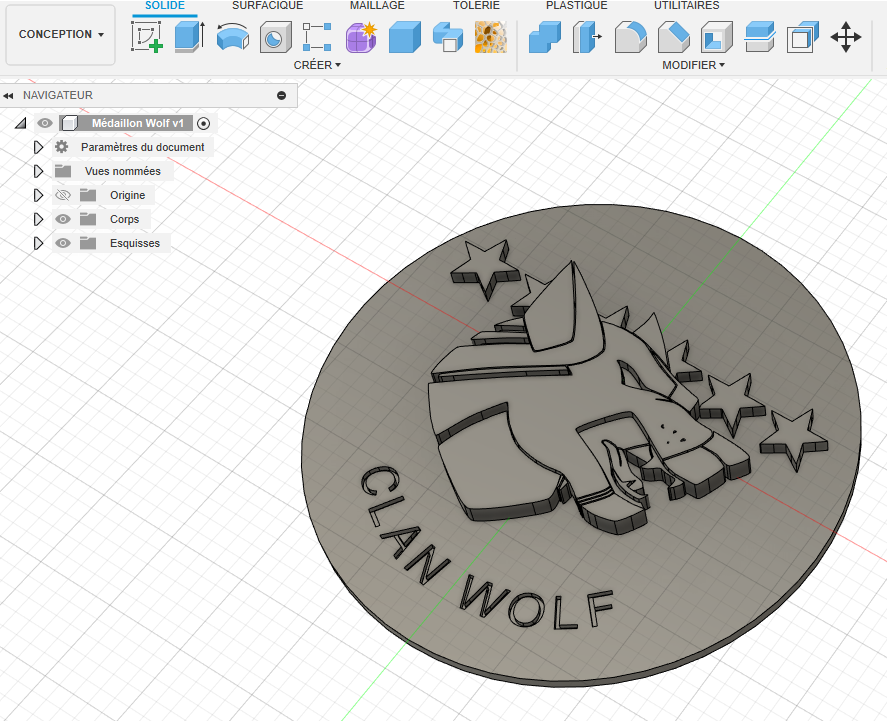Select the Vues nommées label
Screen dimensions: 887x721
(x=123, y=171)
